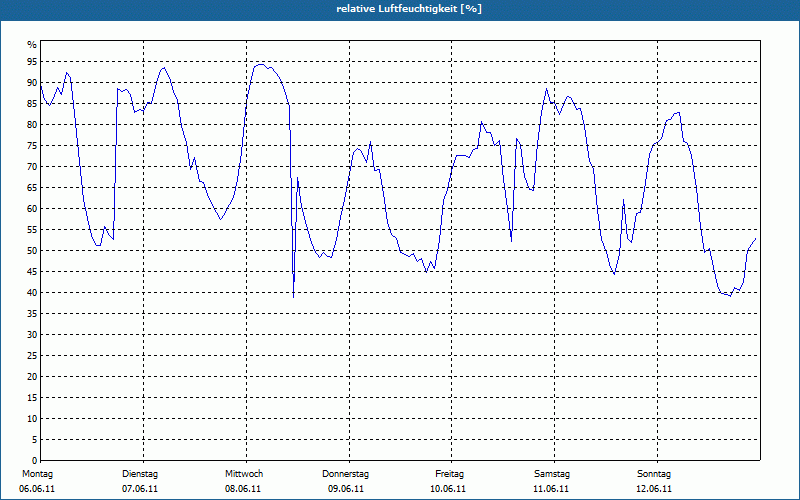Viewport: 800px width, 500px height.
Task: Click the y-axis value 55
Action: point(32,230)
